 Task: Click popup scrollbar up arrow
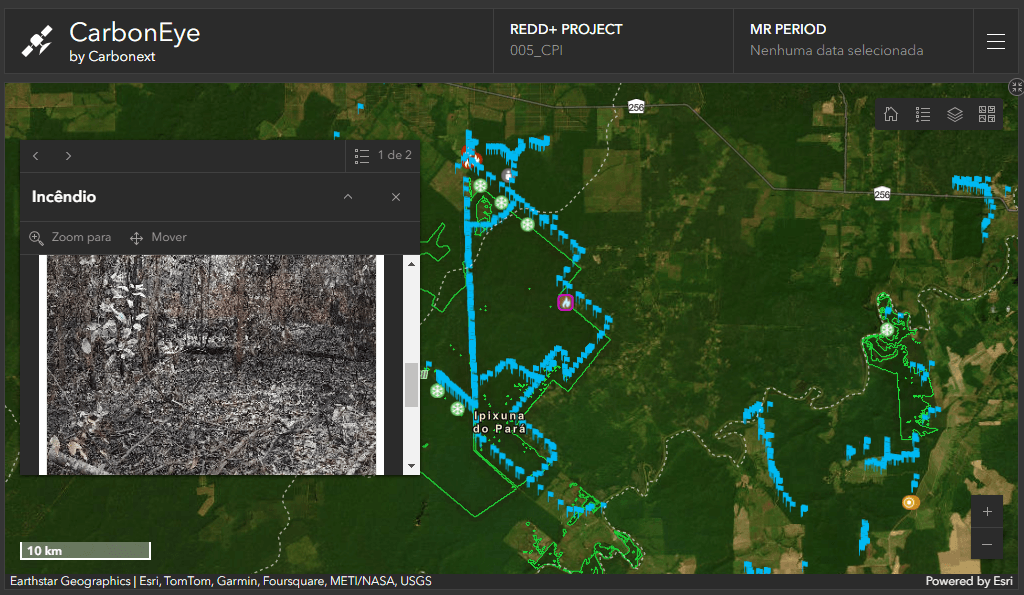[411, 264]
